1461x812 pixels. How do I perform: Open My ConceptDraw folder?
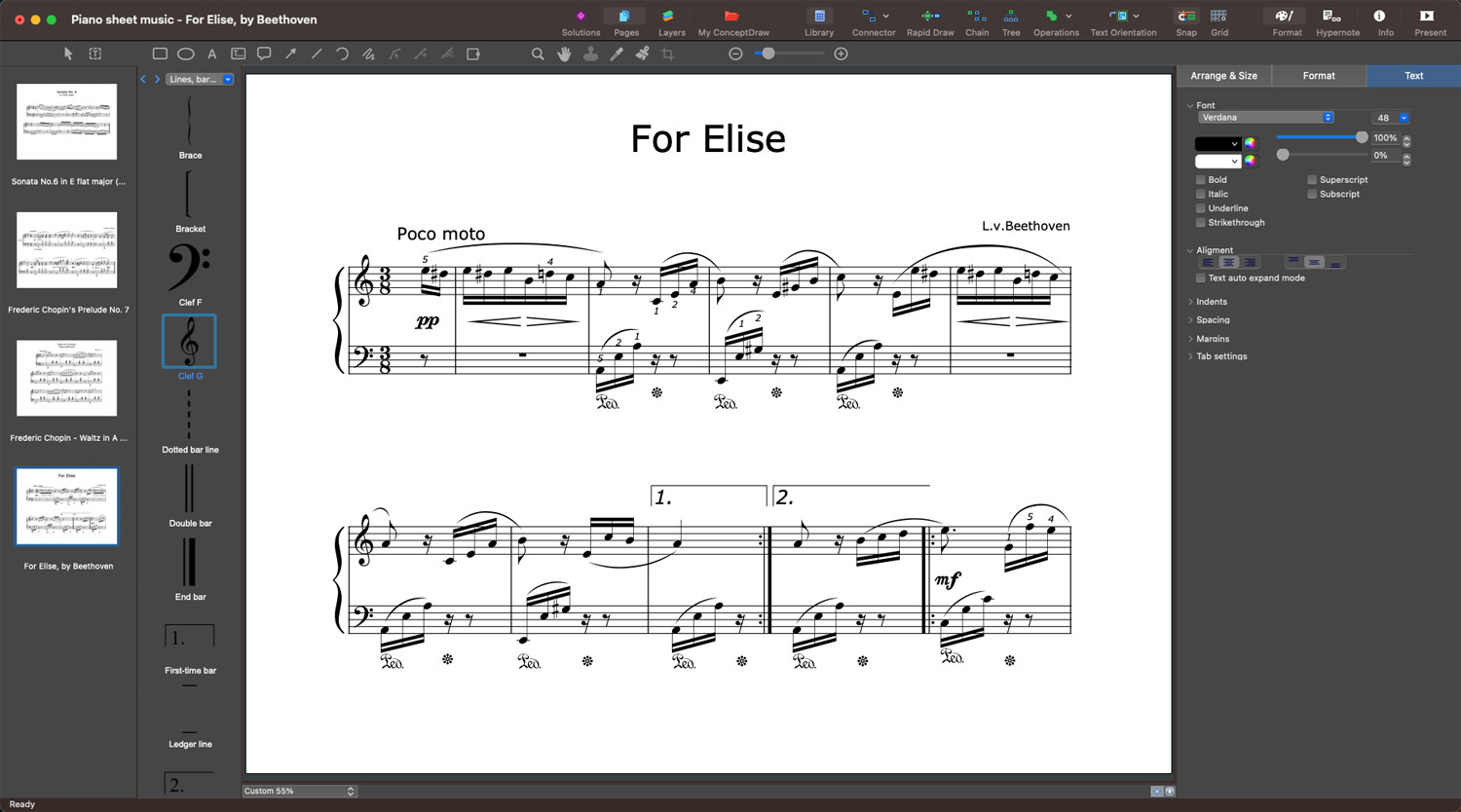[x=733, y=22]
